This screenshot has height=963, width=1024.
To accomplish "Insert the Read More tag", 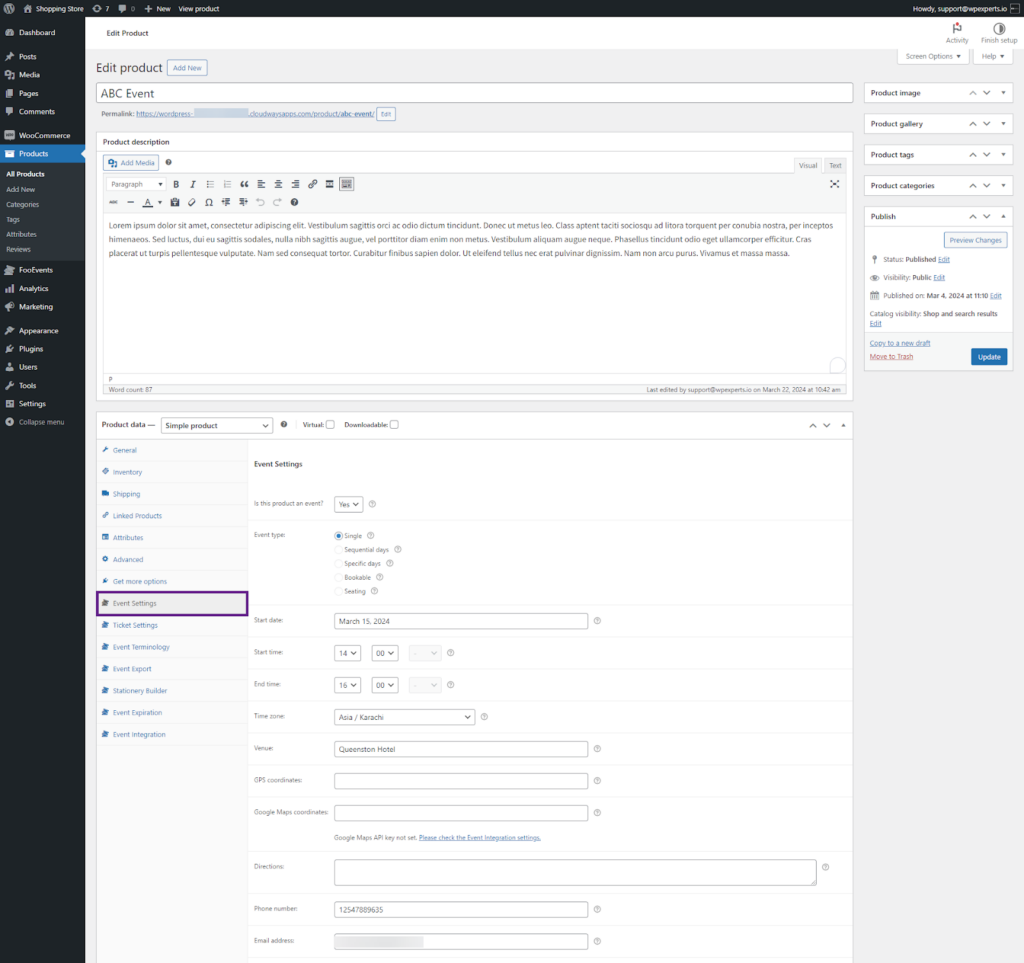I will (x=330, y=184).
